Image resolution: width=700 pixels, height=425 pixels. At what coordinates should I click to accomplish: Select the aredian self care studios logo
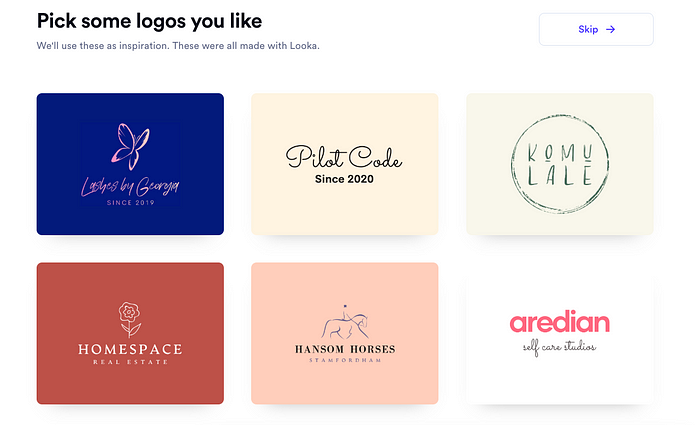pyautogui.click(x=560, y=333)
